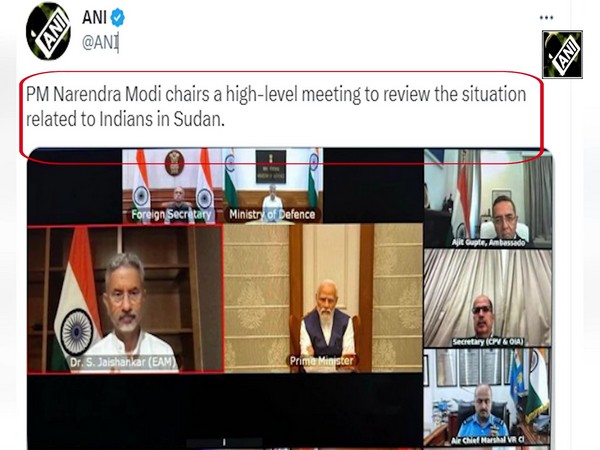The image size is (600, 450).
Task: Click the Prime Minister name label
Action: 321,360
